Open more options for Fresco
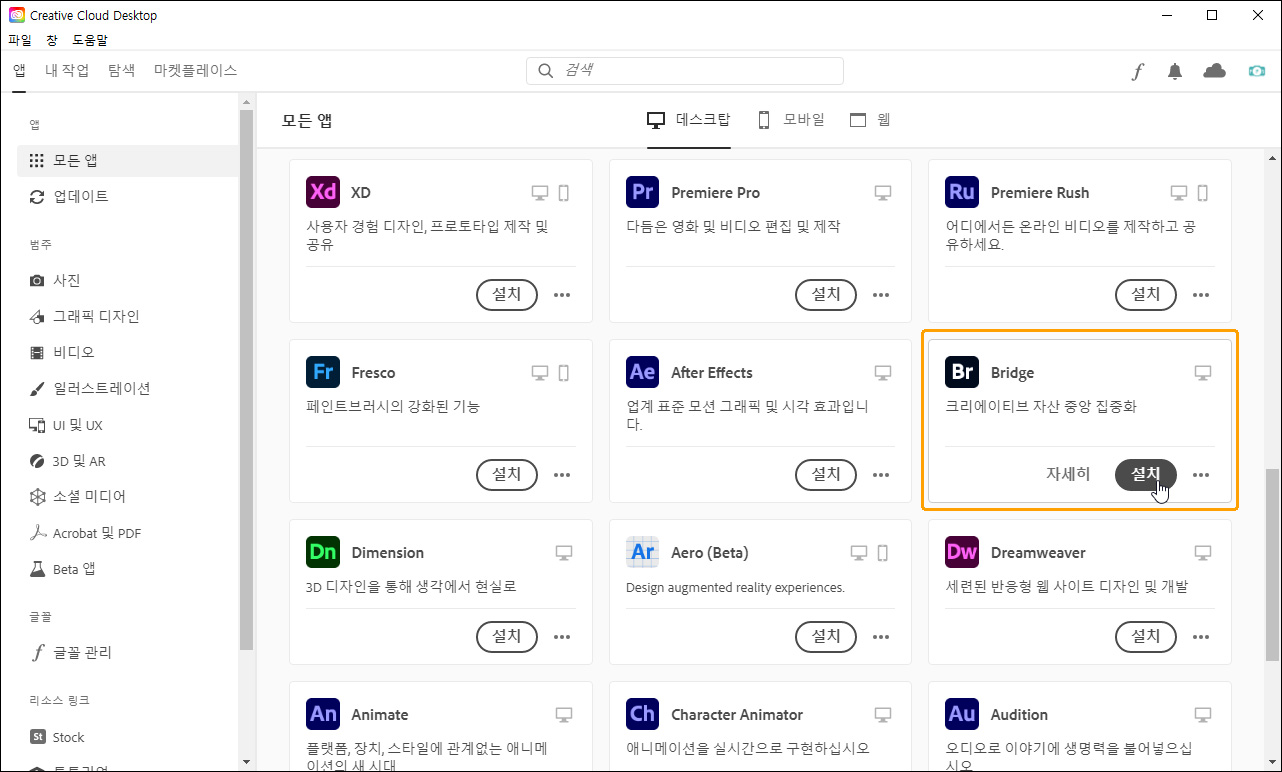This screenshot has width=1282, height=772. coord(562,475)
